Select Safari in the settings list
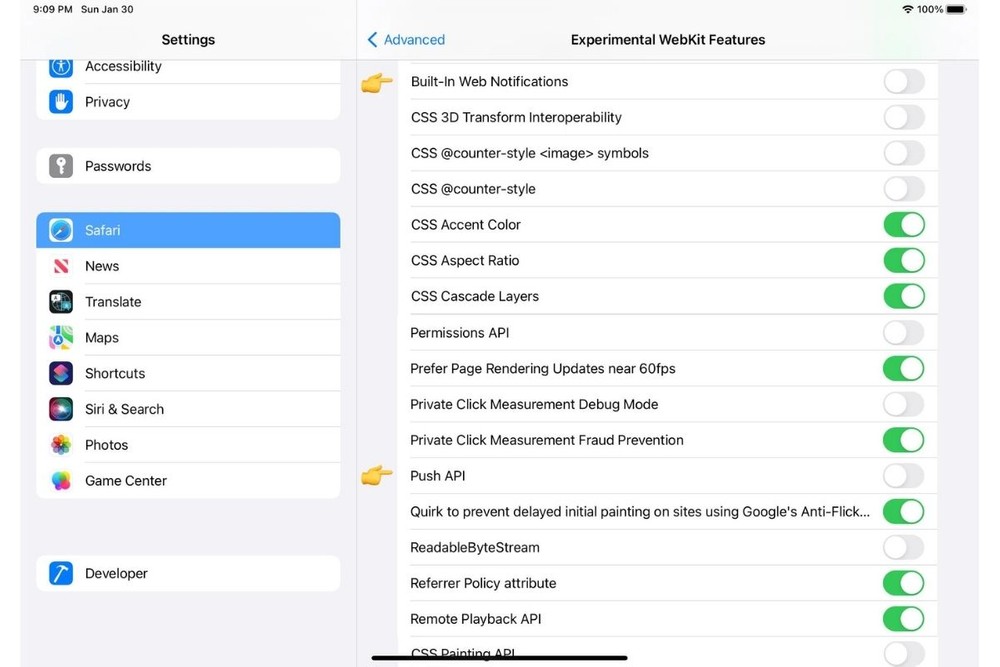Screen dimensions: 1000x667 188,230
